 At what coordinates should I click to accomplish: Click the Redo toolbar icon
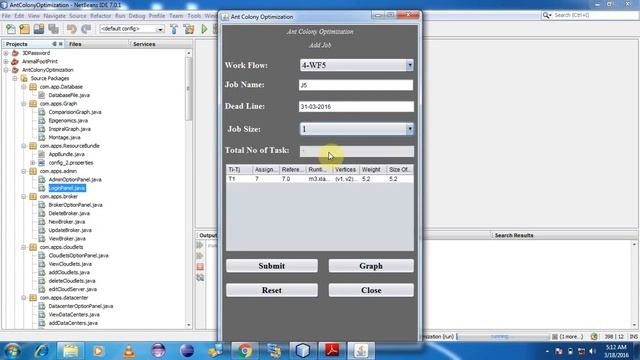[86, 29]
